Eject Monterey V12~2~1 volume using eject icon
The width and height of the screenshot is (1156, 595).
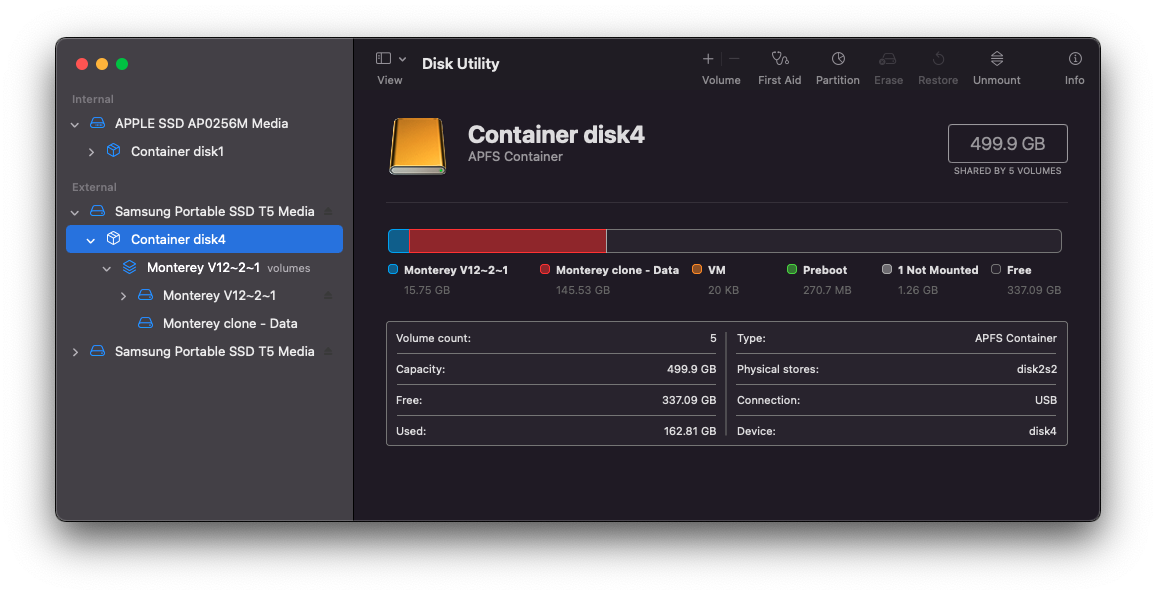tap(328, 296)
